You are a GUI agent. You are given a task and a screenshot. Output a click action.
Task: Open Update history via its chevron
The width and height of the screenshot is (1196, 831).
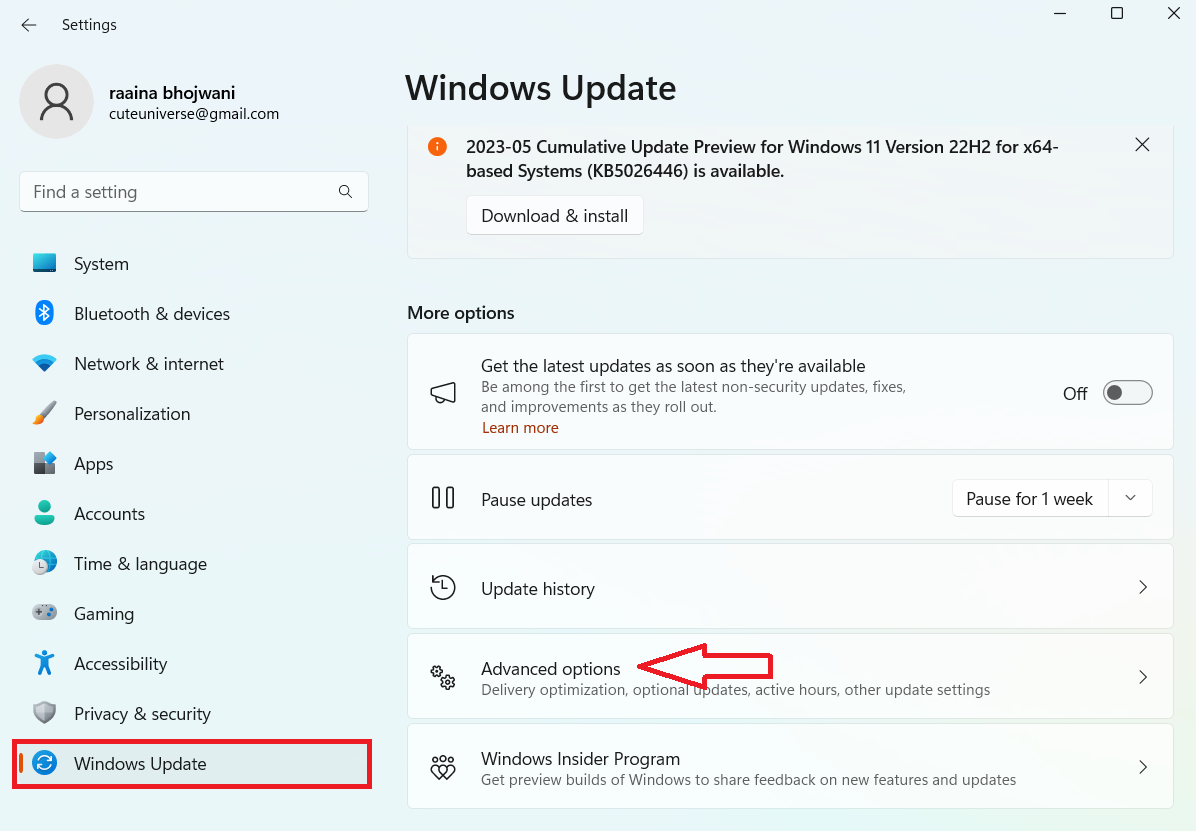pyautogui.click(x=1142, y=588)
